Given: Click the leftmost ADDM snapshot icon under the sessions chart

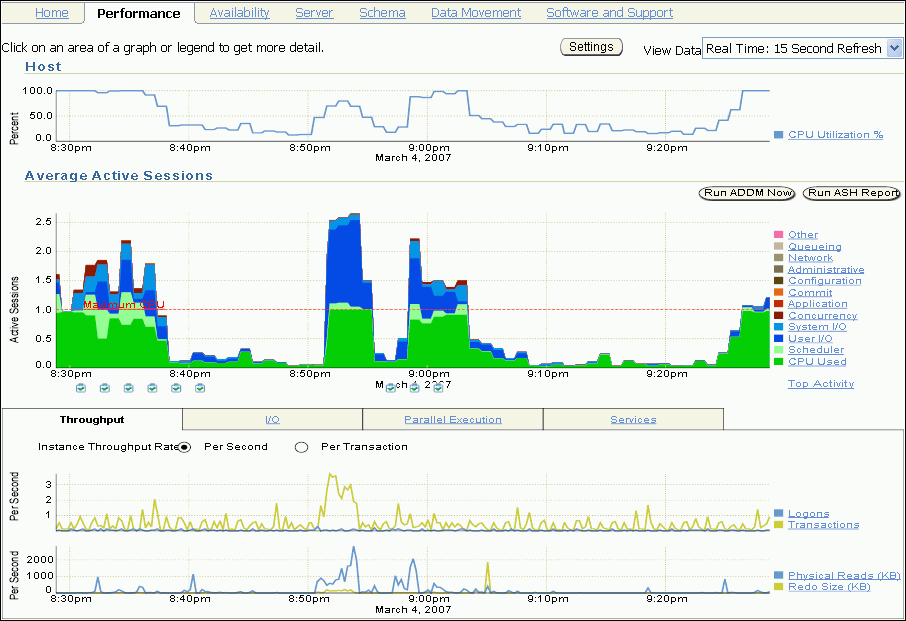Looking at the screenshot, I should (81, 388).
